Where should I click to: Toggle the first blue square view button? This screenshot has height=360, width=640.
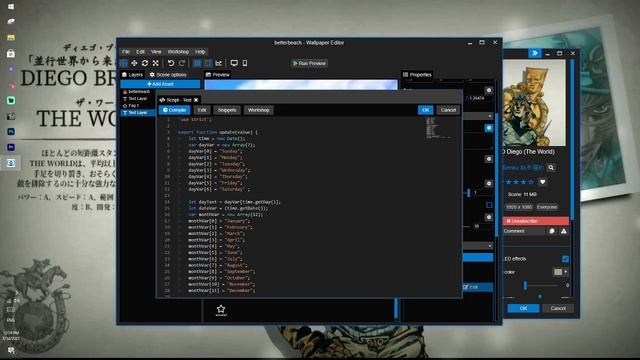197,63
